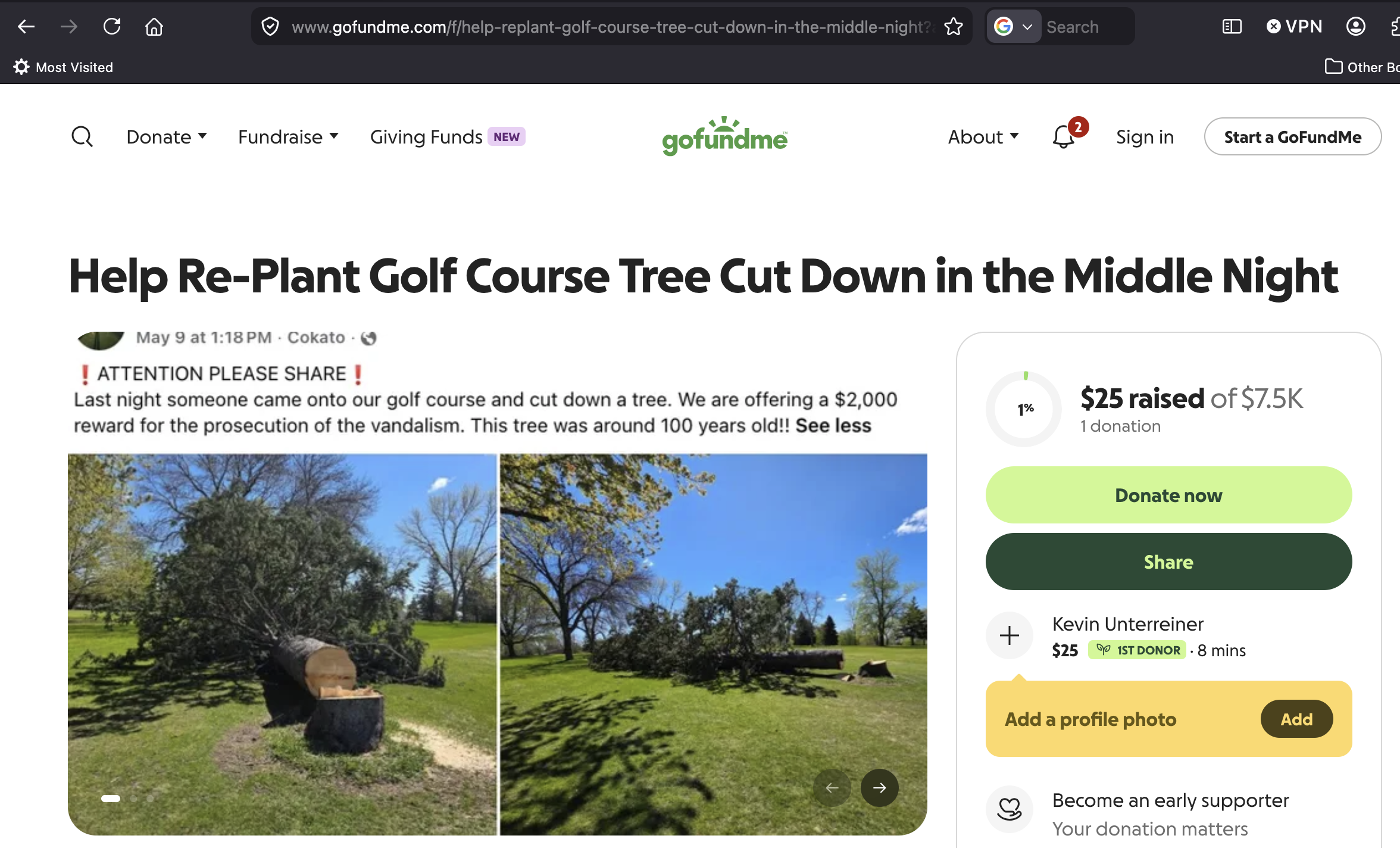Reload the page with the refresh icon
The image size is (1400, 848).
pyautogui.click(x=112, y=27)
